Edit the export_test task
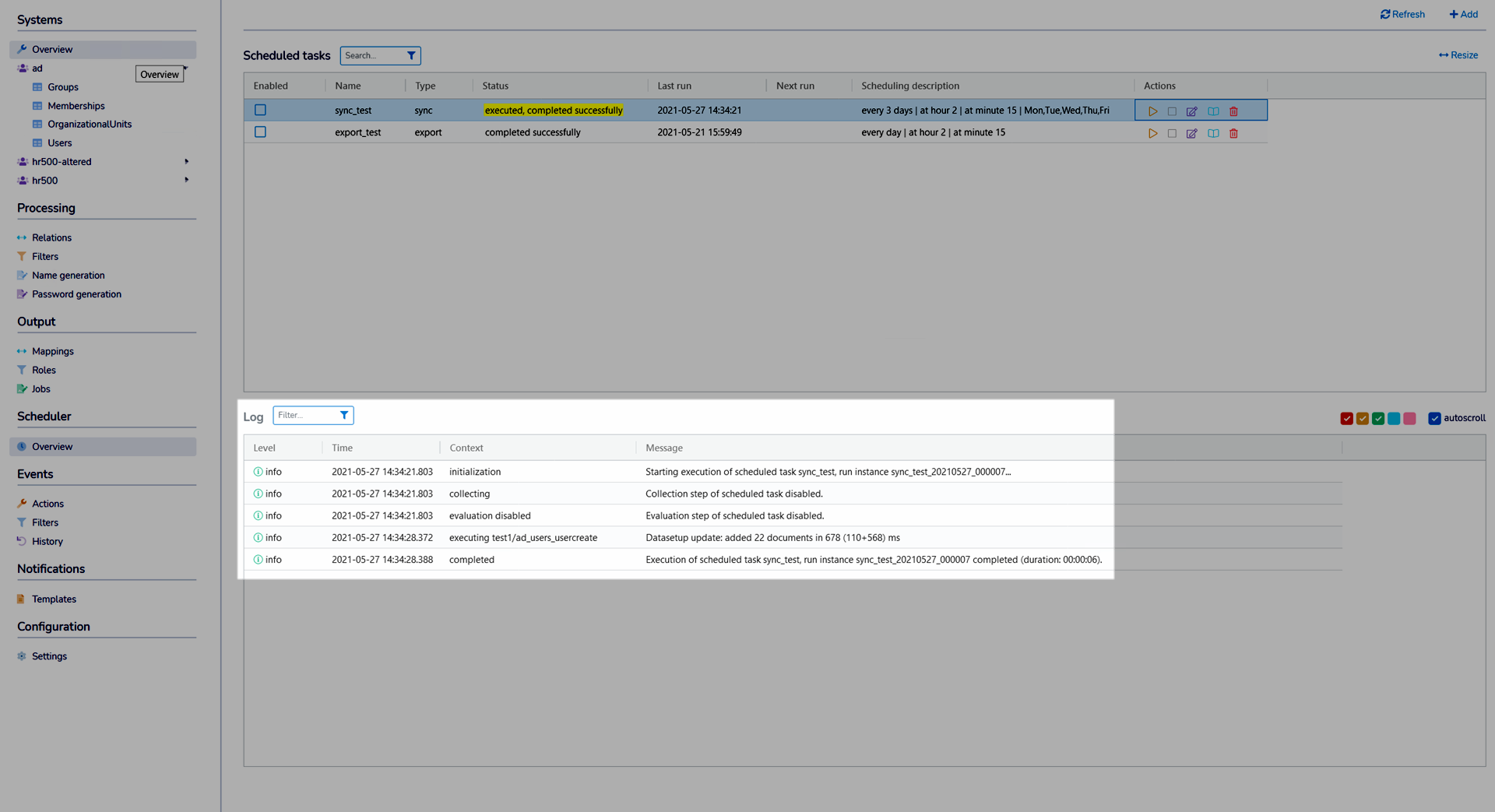This screenshot has width=1495, height=812. (x=1191, y=134)
